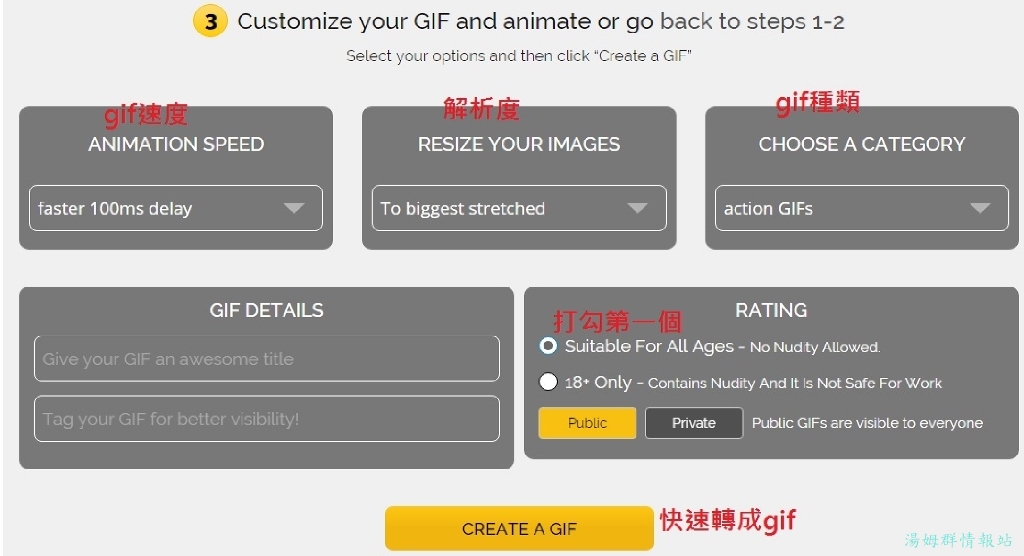The height and width of the screenshot is (556, 1024).
Task: Click the CHOOSE A CATEGORY heading
Action: point(862,144)
